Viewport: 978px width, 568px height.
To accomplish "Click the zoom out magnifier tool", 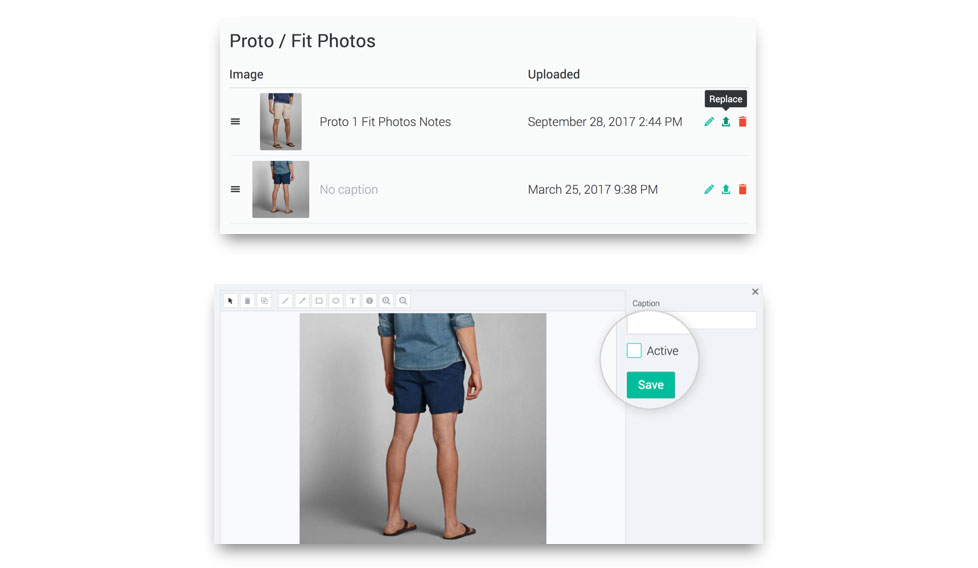I will click(403, 301).
